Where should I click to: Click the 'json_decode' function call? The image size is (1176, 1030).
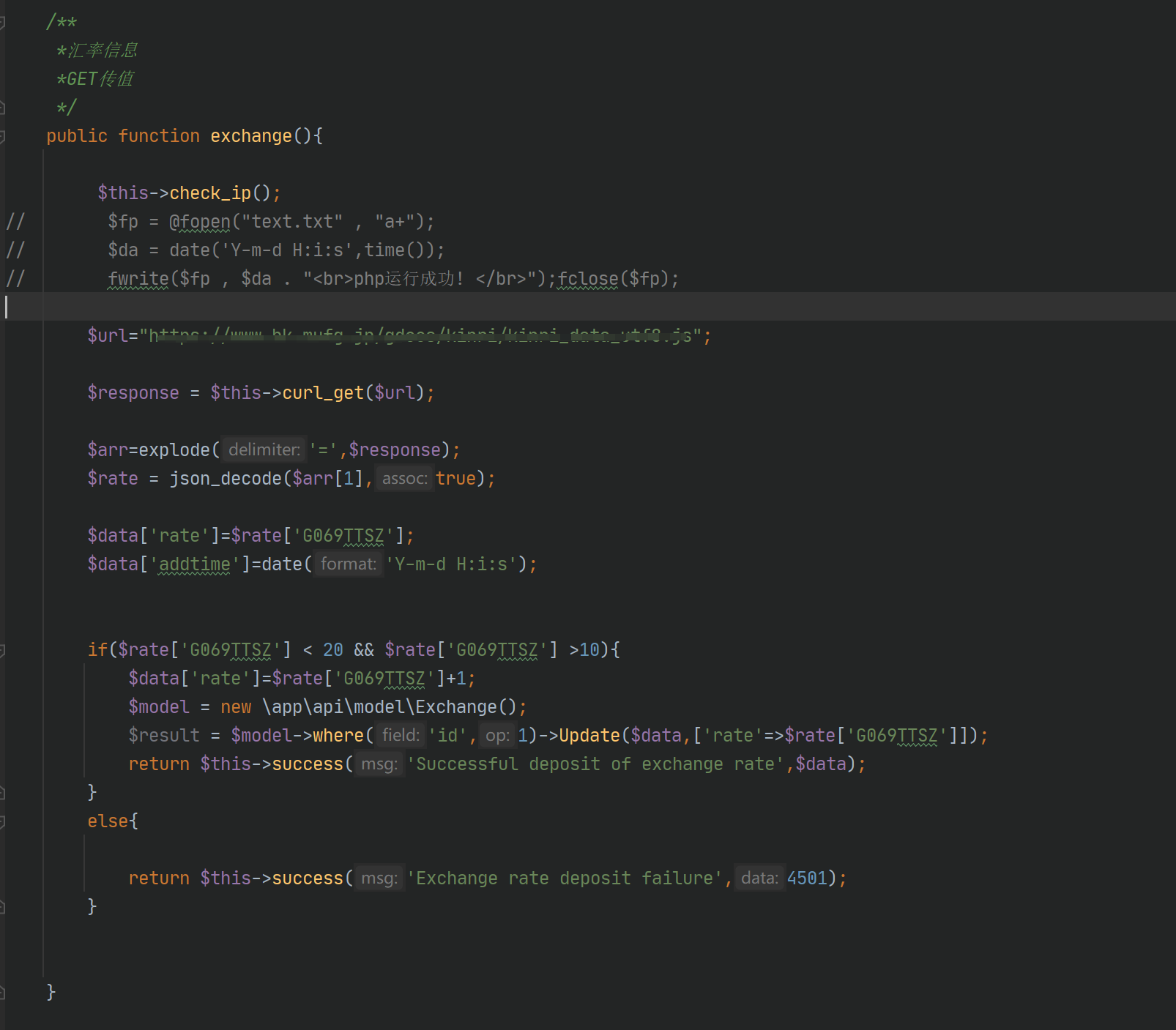tap(226, 478)
